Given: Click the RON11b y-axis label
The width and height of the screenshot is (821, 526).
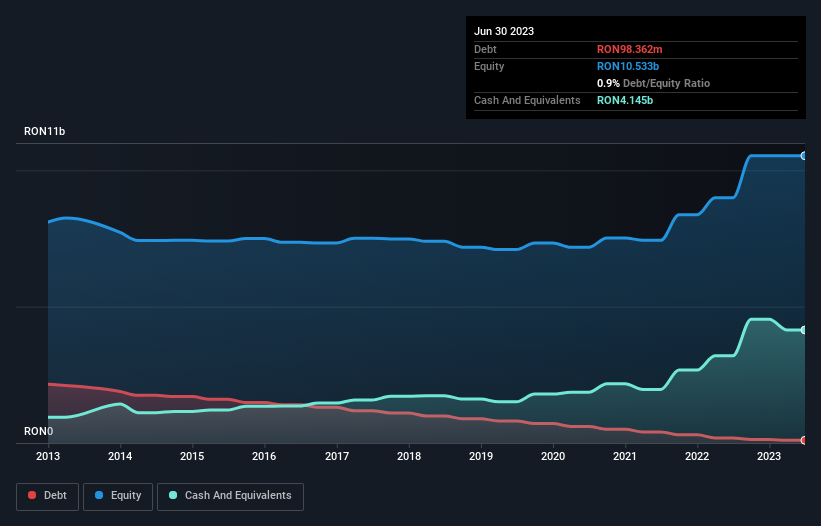Looking at the screenshot, I should click(45, 131).
